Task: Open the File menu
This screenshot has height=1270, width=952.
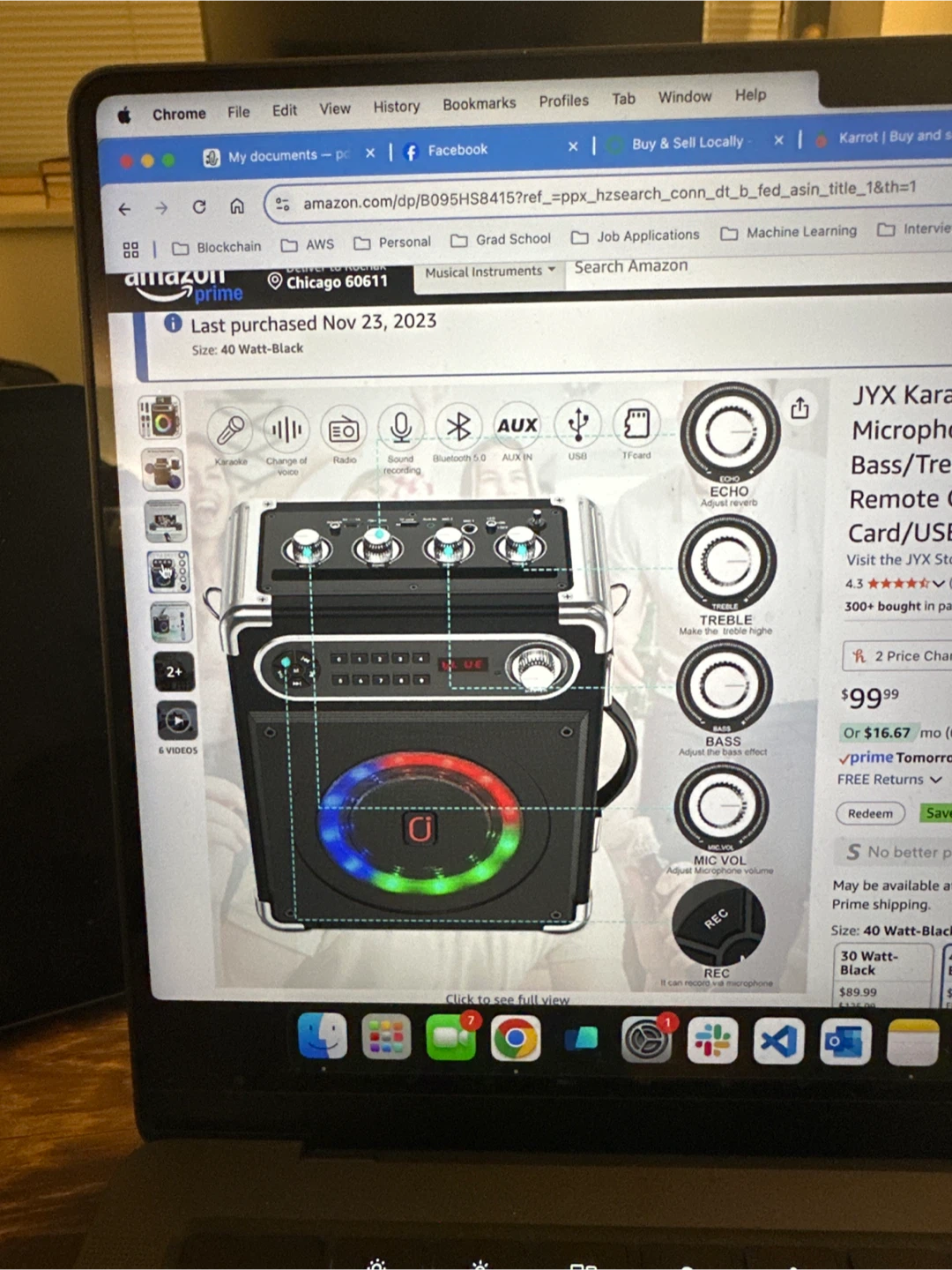Action: (x=238, y=112)
